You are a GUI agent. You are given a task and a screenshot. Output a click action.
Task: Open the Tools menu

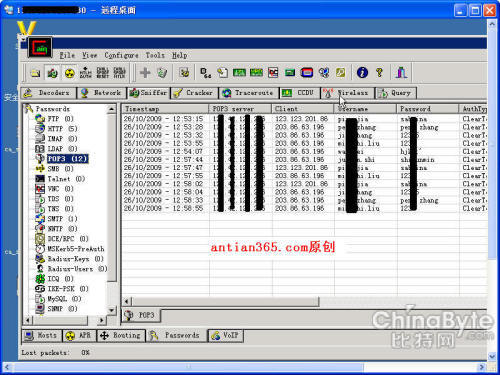(155, 55)
